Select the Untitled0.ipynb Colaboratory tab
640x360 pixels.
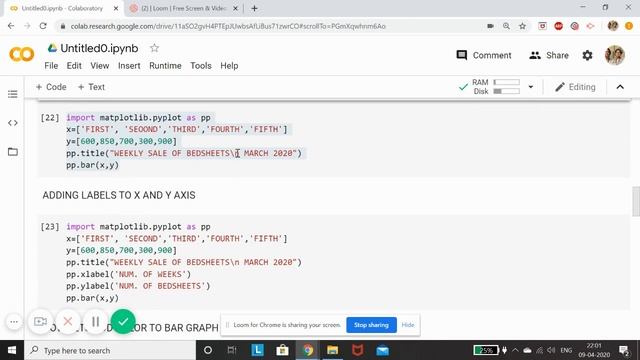pyautogui.click(x=62, y=8)
